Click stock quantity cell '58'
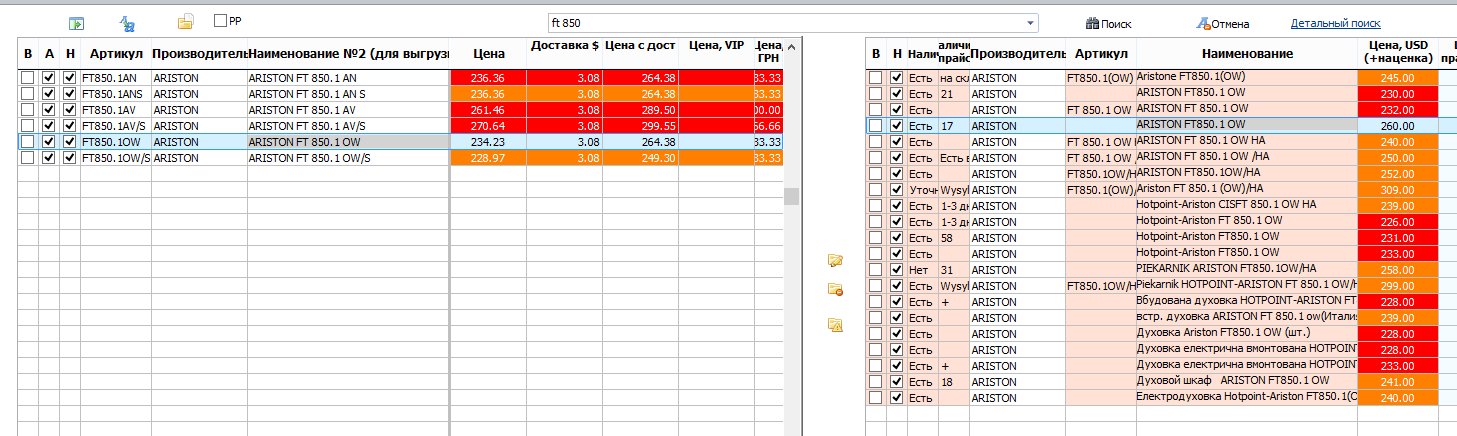The image size is (1457, 436). (x=953, y=238)
